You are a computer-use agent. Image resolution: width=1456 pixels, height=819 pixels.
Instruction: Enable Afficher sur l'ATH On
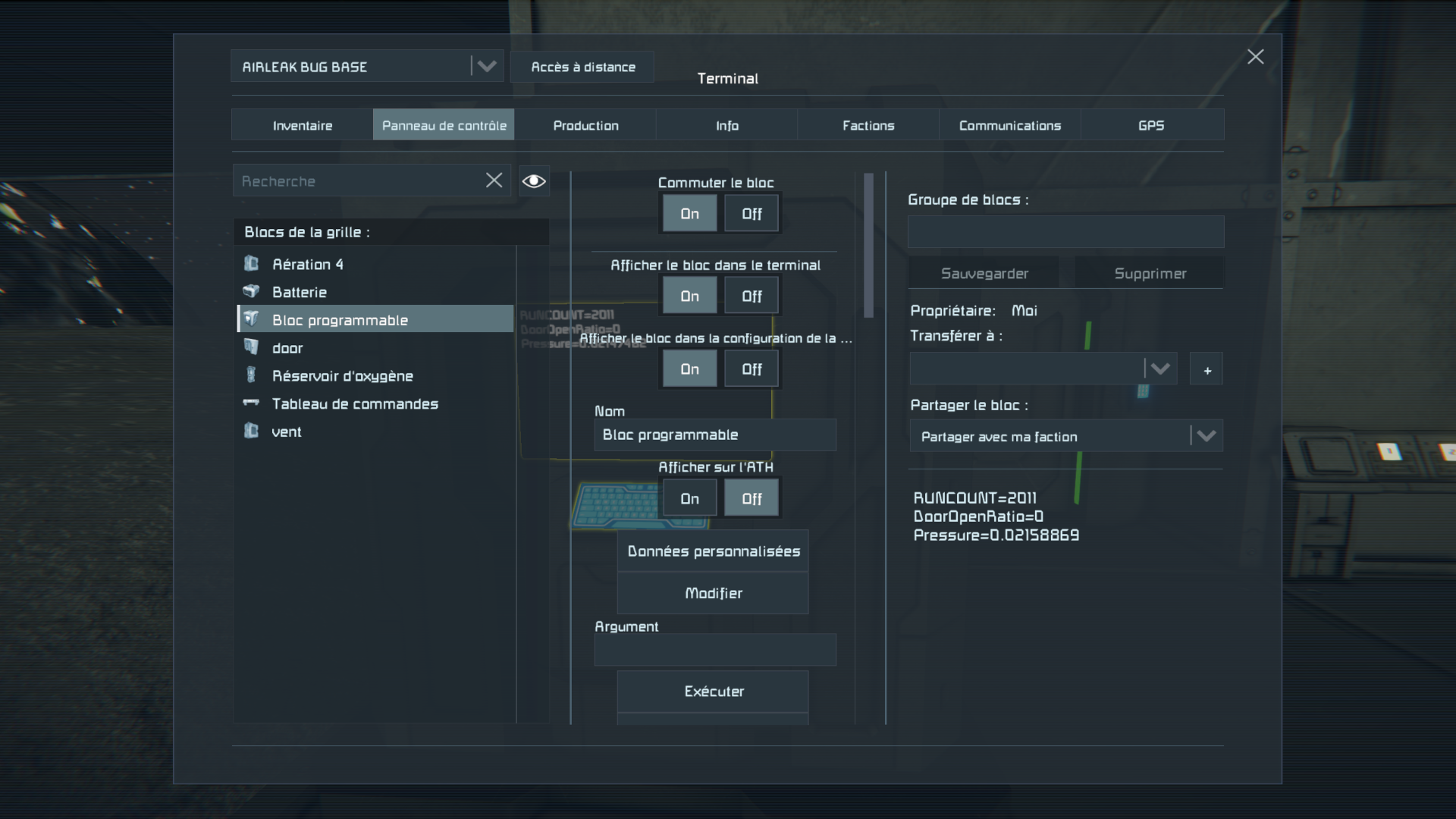coord(689,498)
